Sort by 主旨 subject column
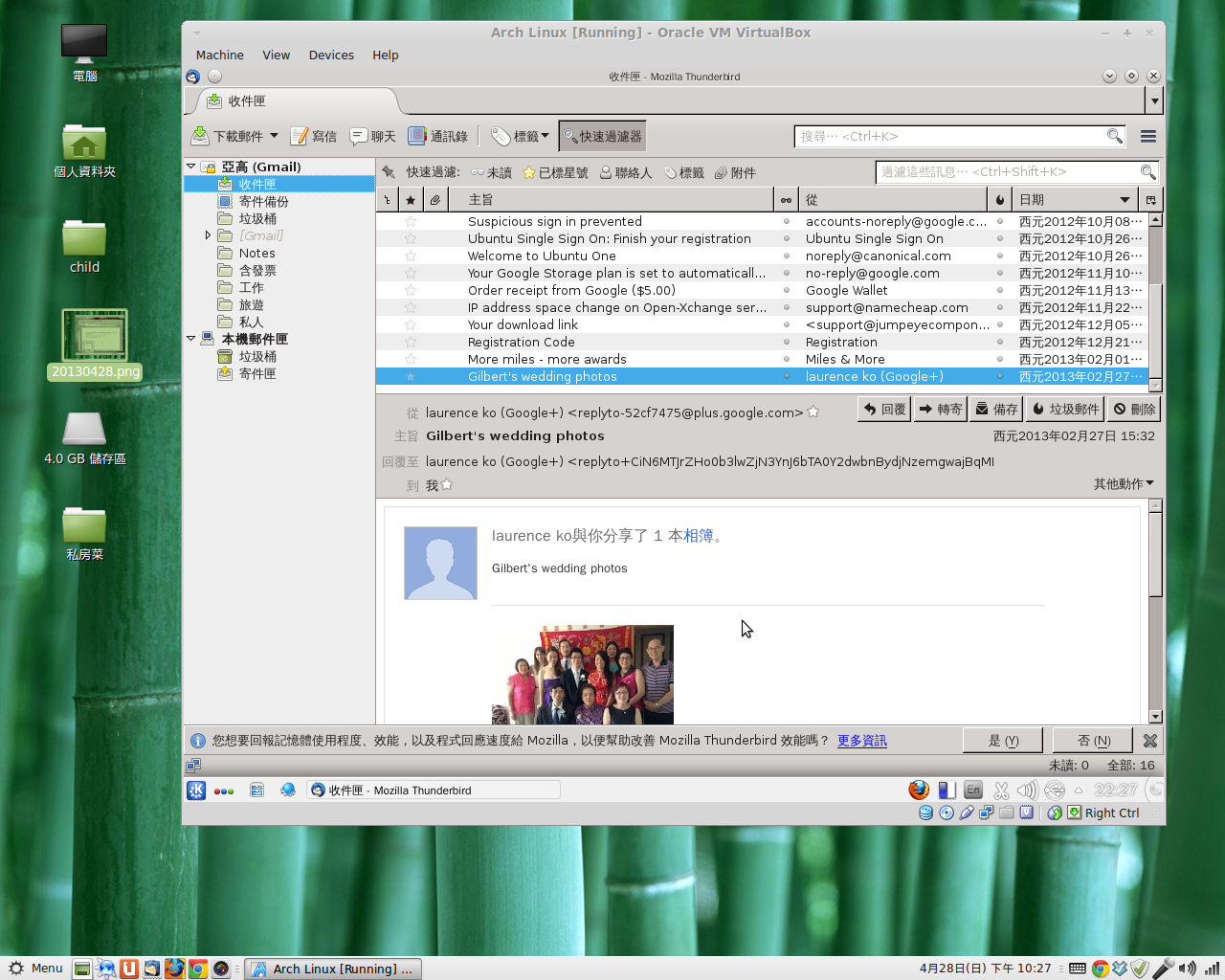1225x980 pixels. [x=611, y=199]
